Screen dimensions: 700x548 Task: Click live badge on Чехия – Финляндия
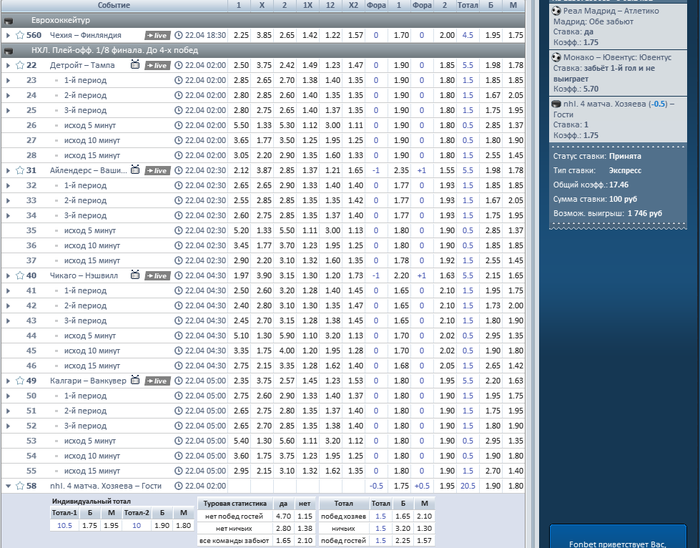click(x=158, y=36)
